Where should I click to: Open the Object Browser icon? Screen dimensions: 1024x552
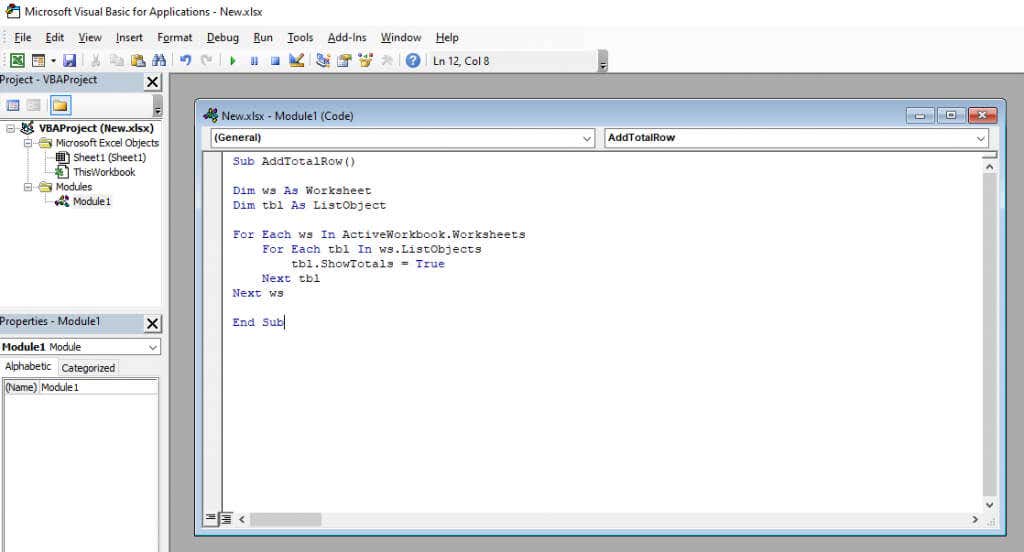point(365,61)
